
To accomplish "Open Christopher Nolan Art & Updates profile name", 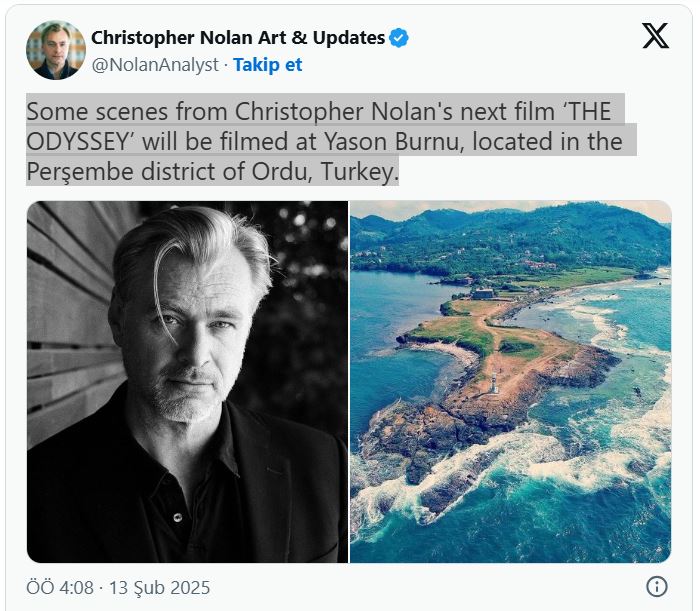I will click(238, 38).
